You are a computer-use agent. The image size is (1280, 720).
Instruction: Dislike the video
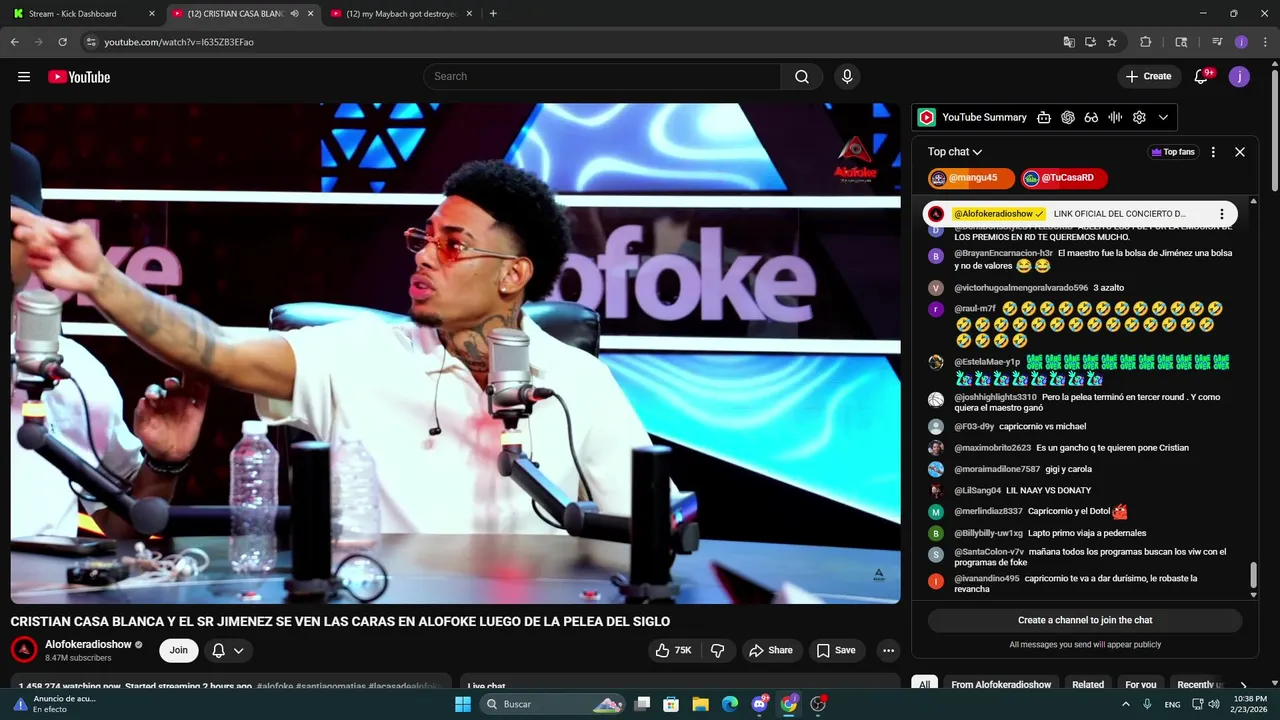click(718, 650)
